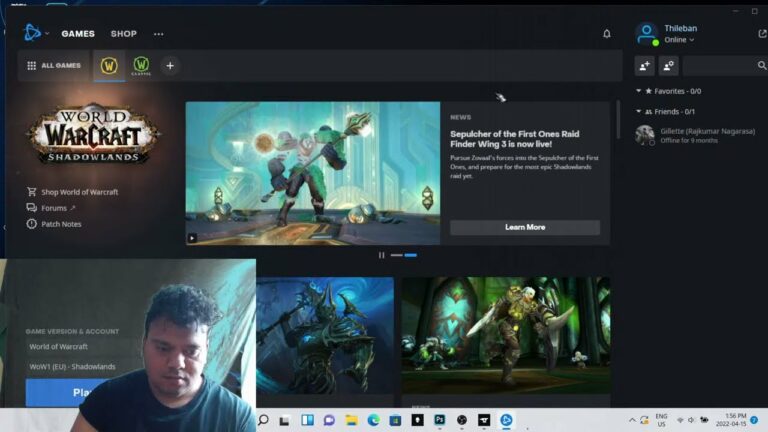This screenshot has height=432, width=768.
Task: Launch Microsoft Edge from the taskbar
Action: 373,420
